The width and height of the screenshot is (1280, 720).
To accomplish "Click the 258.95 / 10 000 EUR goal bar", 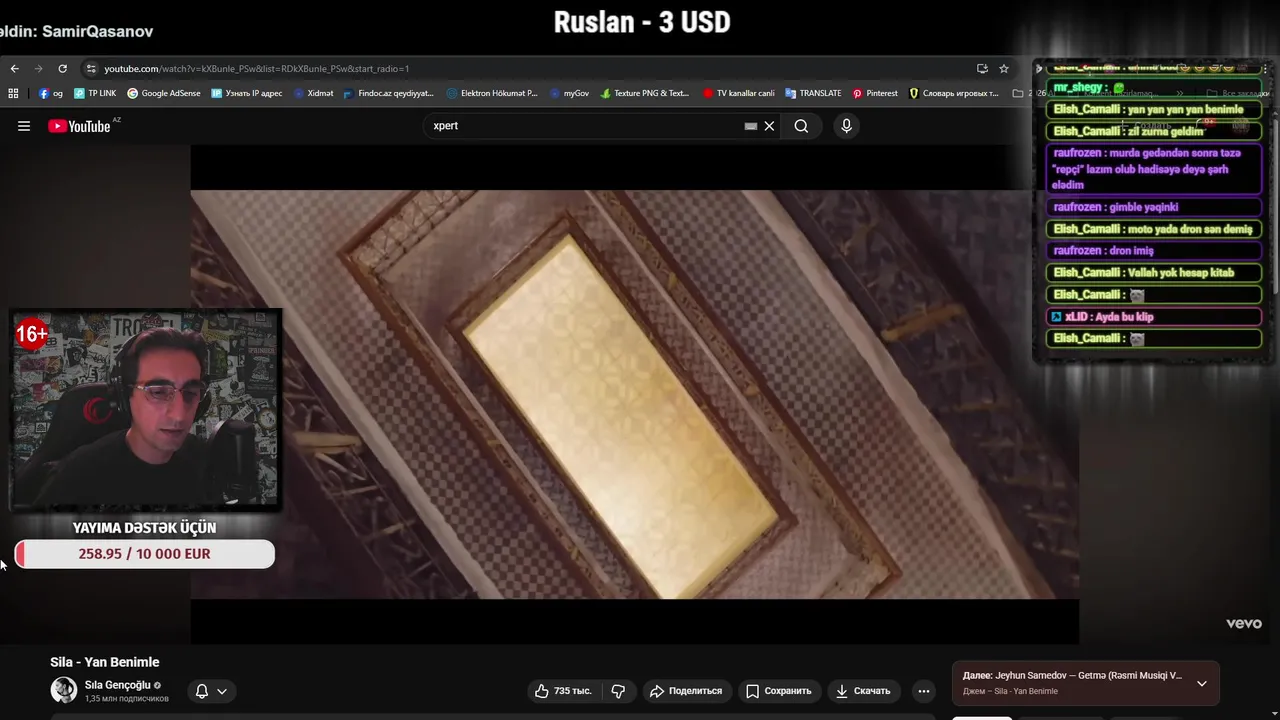I will click(x=145, y=554).
